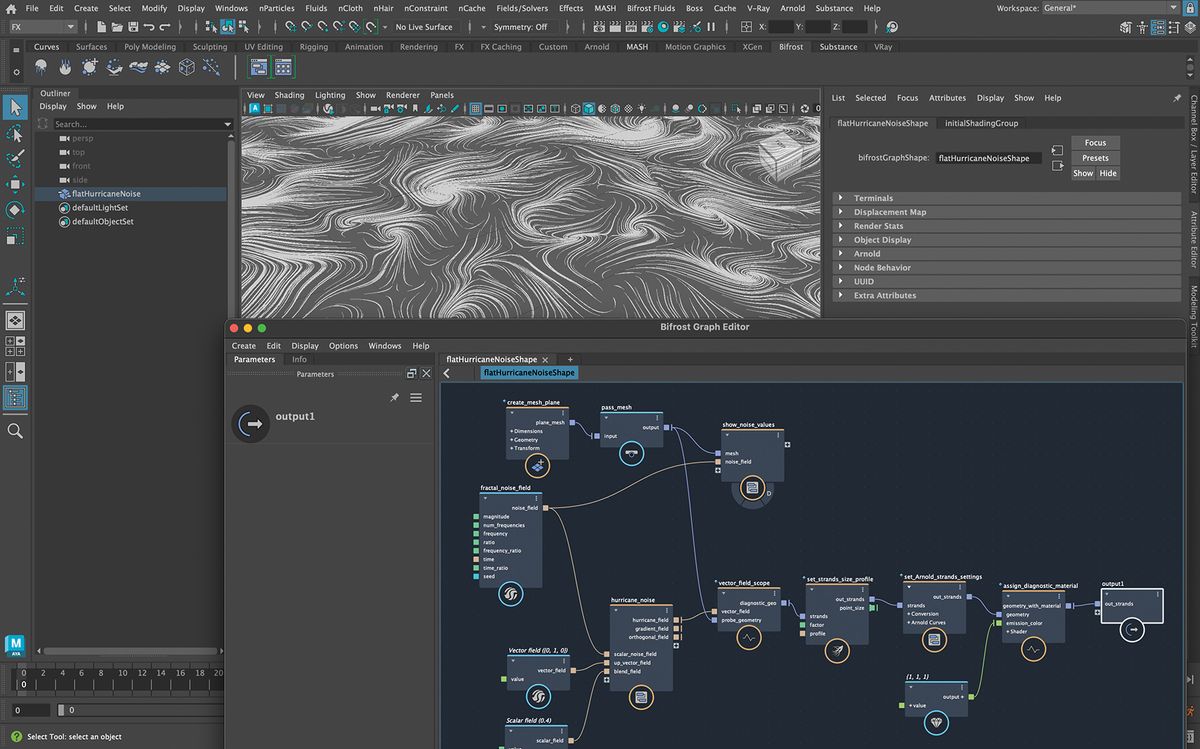Select the Lasso tool below the arrow tool
Viewport: 1200px width, 749px height.
point(14,134)
